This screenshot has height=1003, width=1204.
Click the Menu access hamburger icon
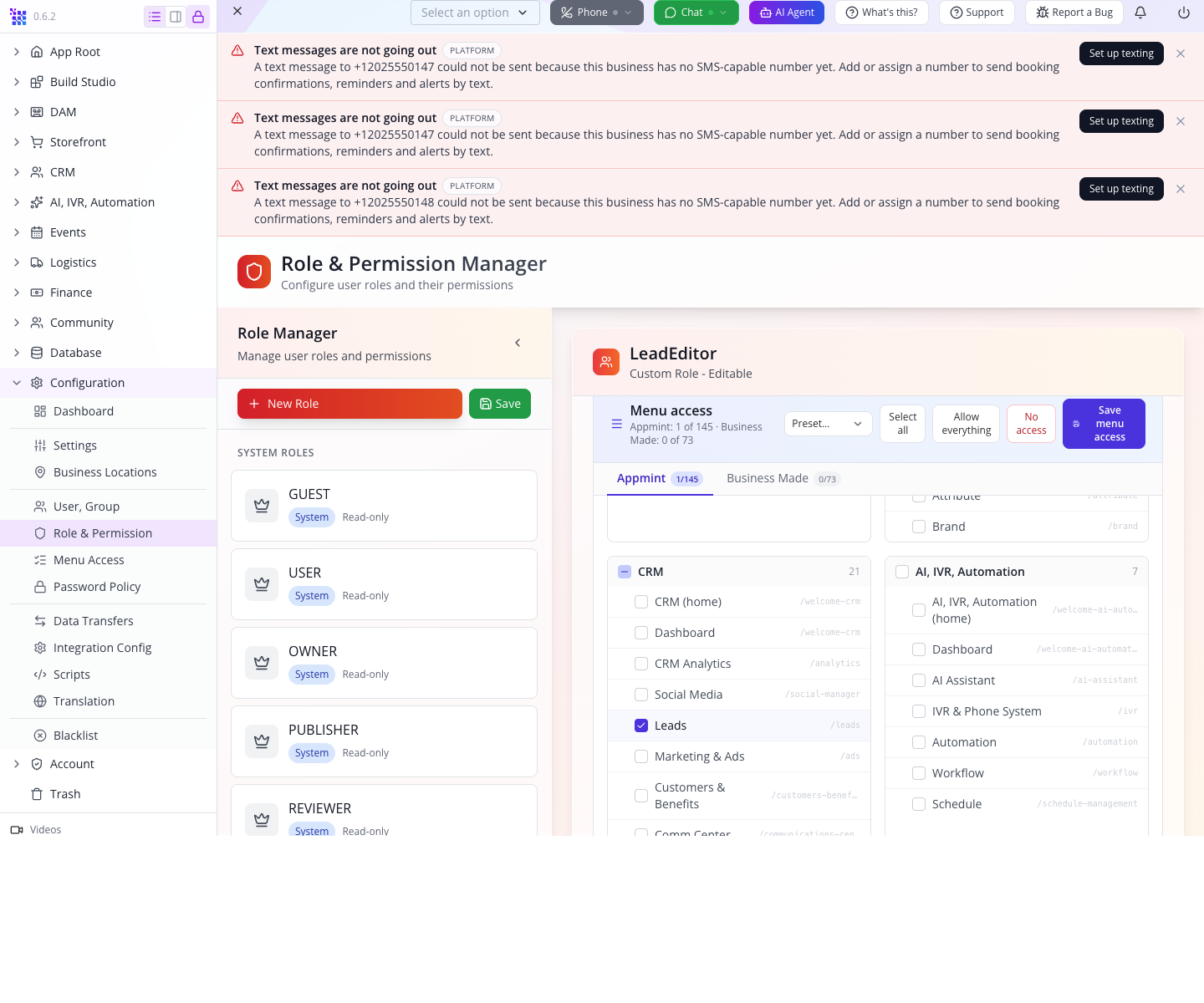tap(617, 424)
